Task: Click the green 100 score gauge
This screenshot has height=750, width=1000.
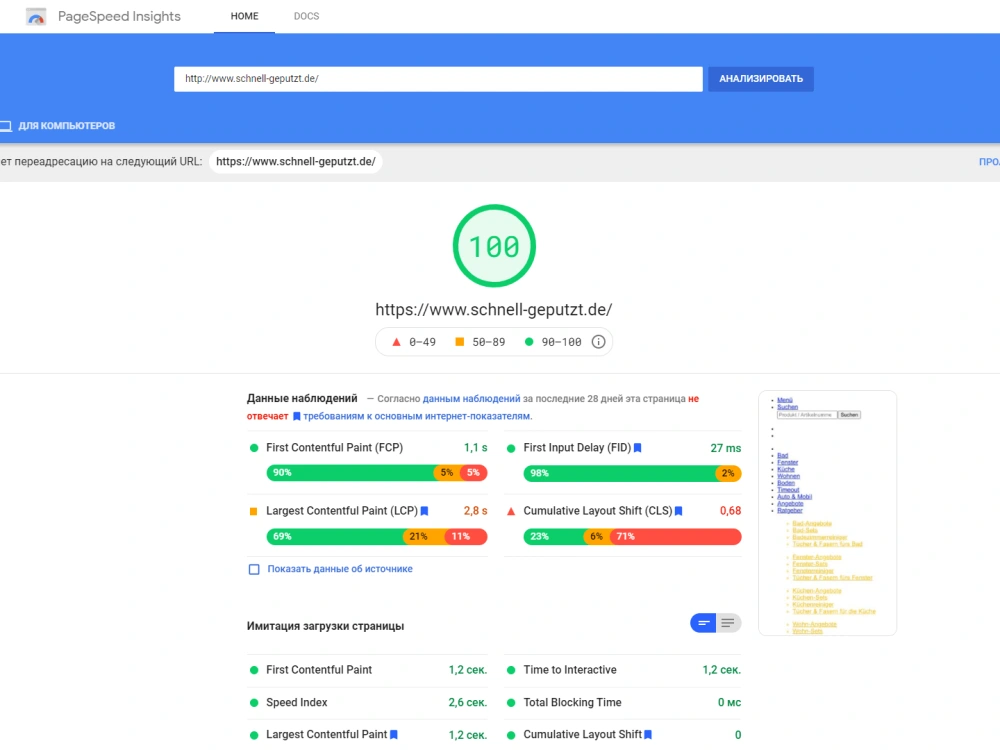Action: click(494, 246)
